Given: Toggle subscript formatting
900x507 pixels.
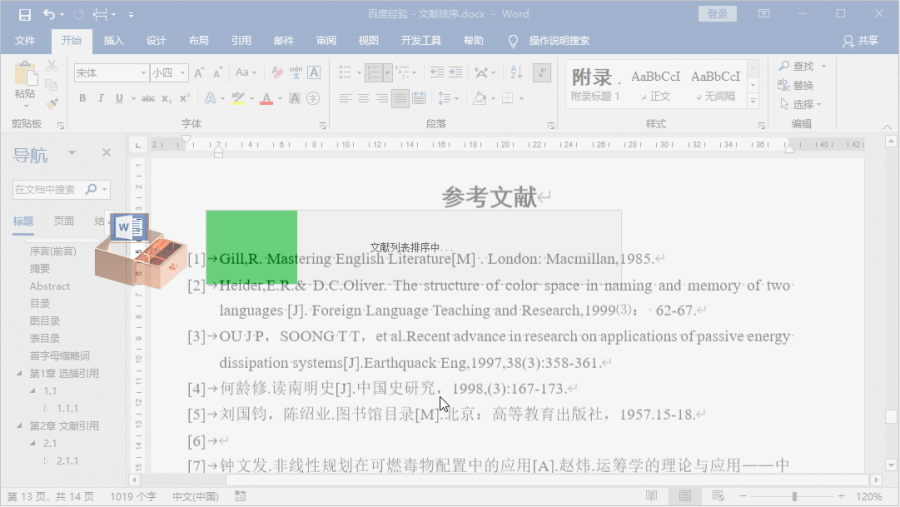Looking at the screenshot, I should point(168,98).
